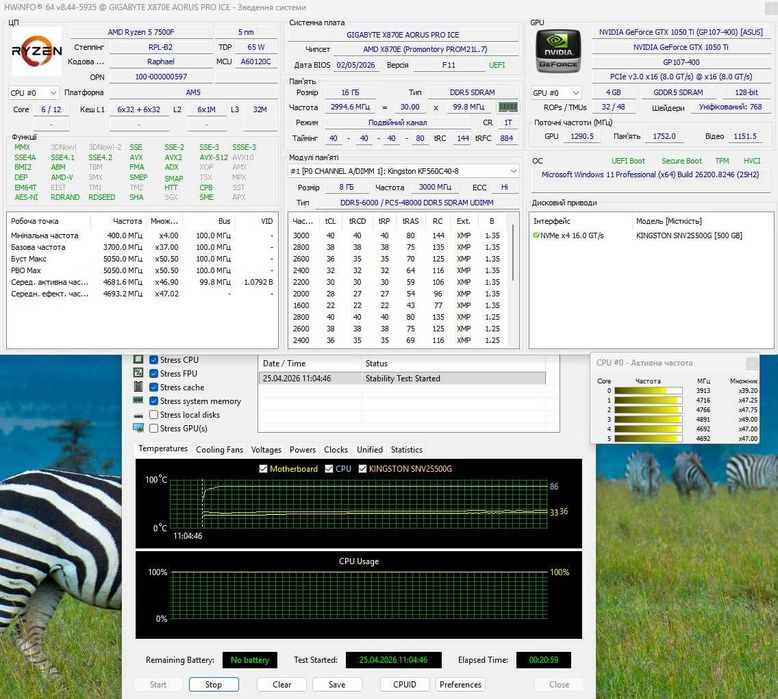The image size is (778, 699).
Task: Click the NVIDIA GeForce GTX 1050 Ti (GP107-400) [ASUS] field
Action: [681, 32]
